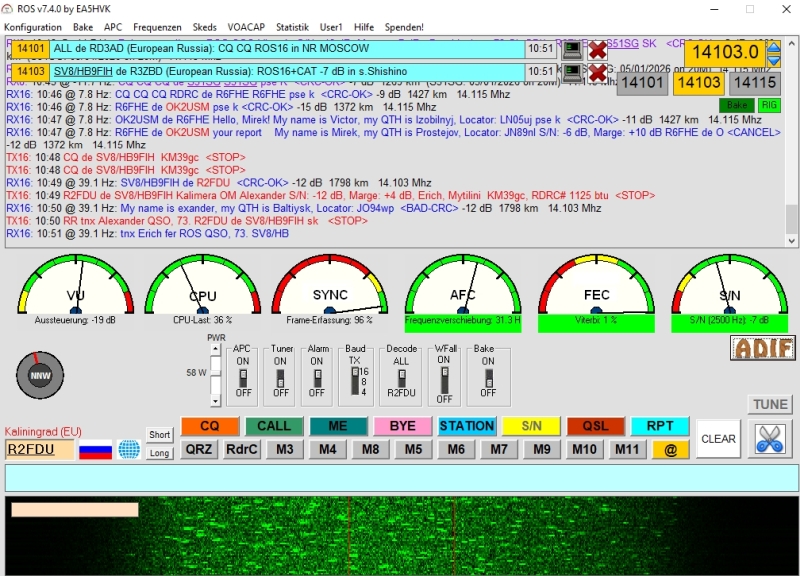Click PWR slider down arrow
This screenshot has width=800, height=576.
tap(215, 401)
